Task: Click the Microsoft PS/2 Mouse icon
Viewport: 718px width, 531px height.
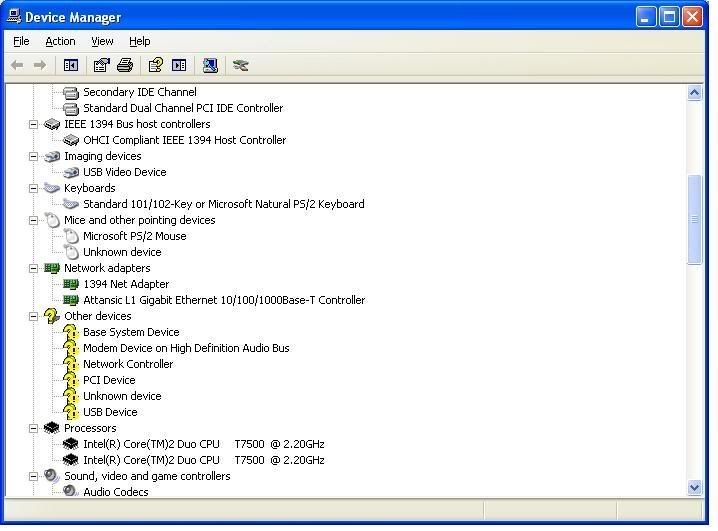Action: [x=71, y=236]
